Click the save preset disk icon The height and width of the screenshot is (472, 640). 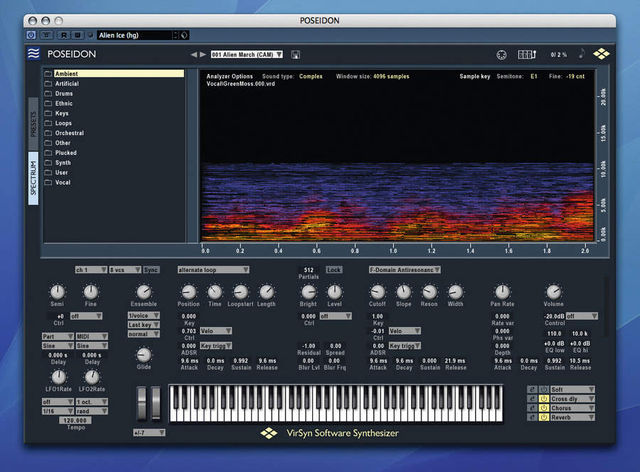(x=296, y=54)
